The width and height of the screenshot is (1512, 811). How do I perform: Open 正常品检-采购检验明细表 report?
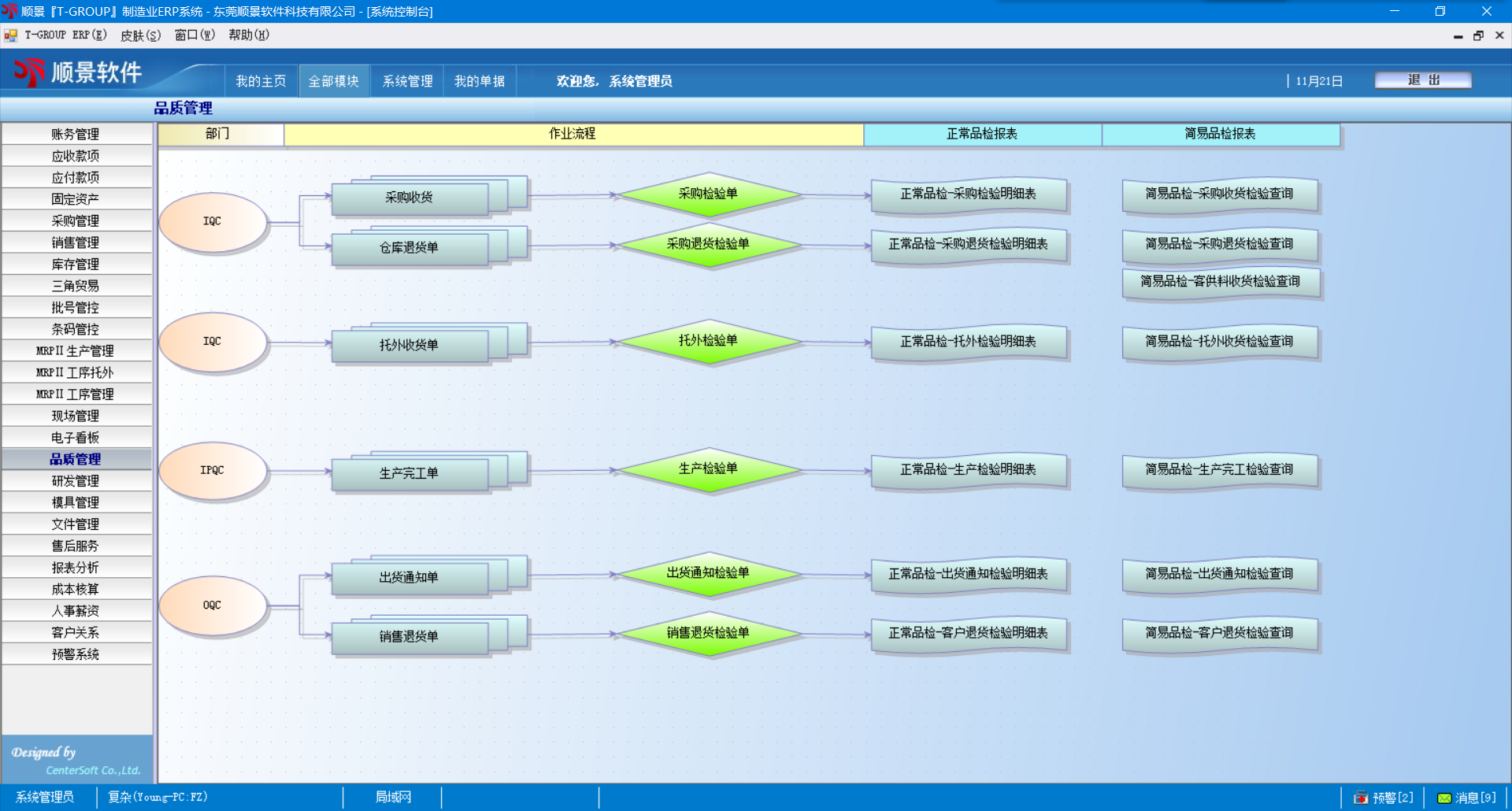(969, 194)
